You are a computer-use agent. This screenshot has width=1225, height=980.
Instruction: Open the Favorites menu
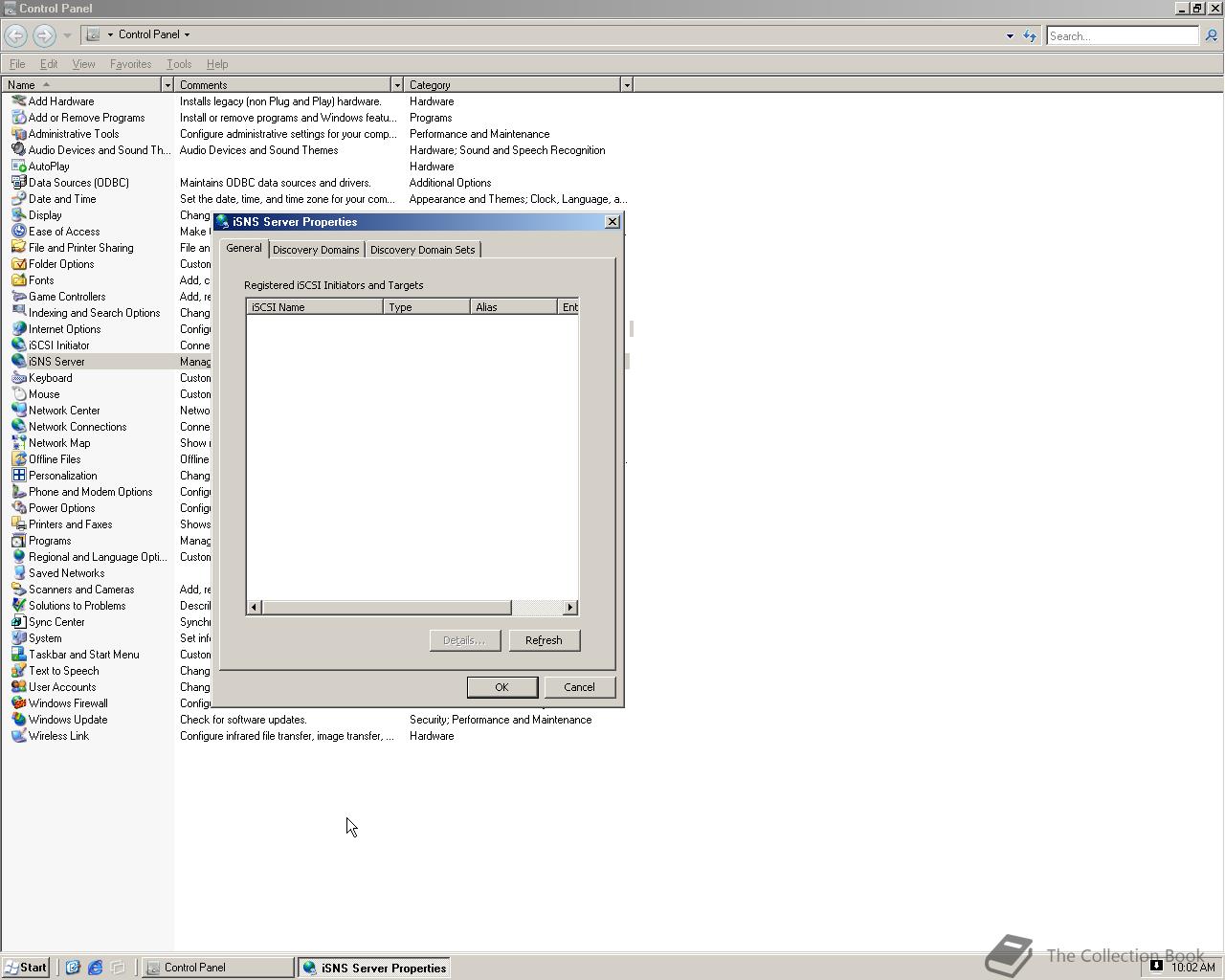coord(130,64)
